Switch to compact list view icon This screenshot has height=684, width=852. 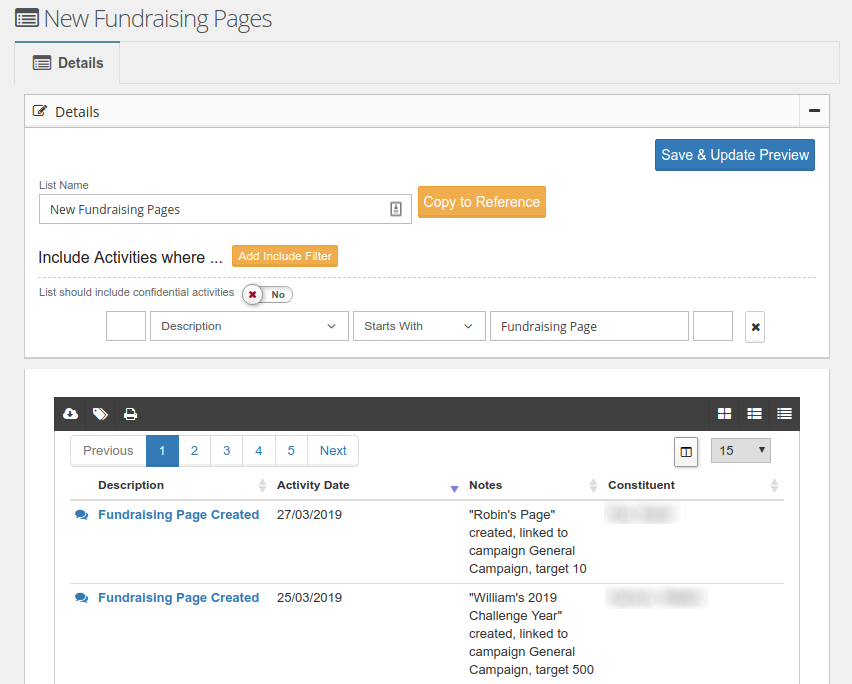(x=784, y=414)
